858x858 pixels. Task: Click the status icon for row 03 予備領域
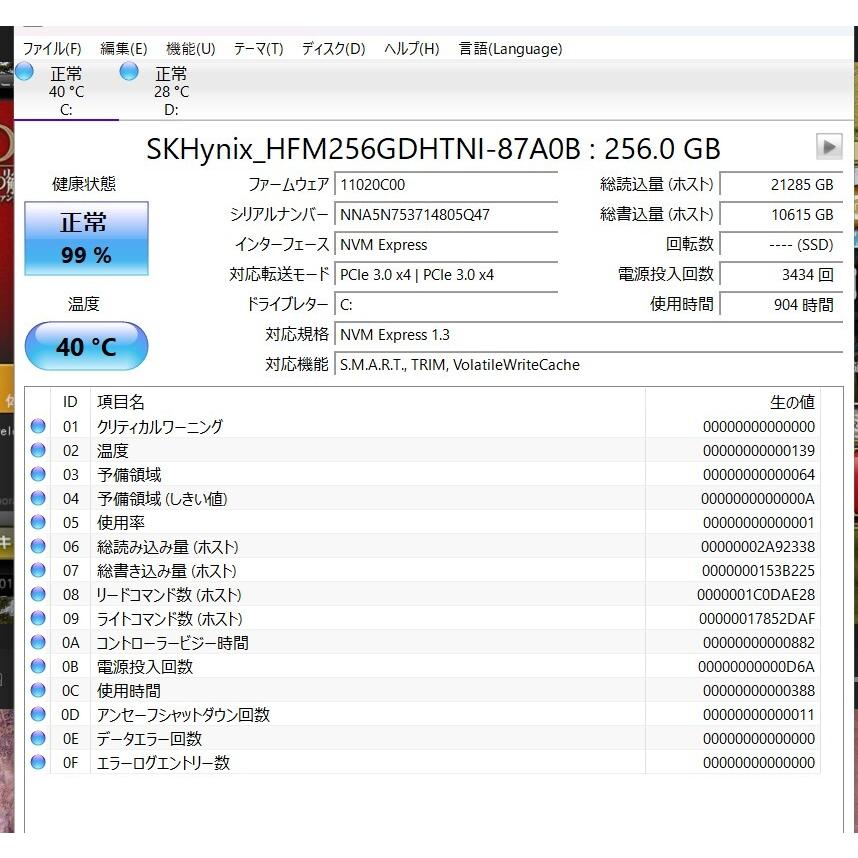pyautogui.click(x=38, y=474)
